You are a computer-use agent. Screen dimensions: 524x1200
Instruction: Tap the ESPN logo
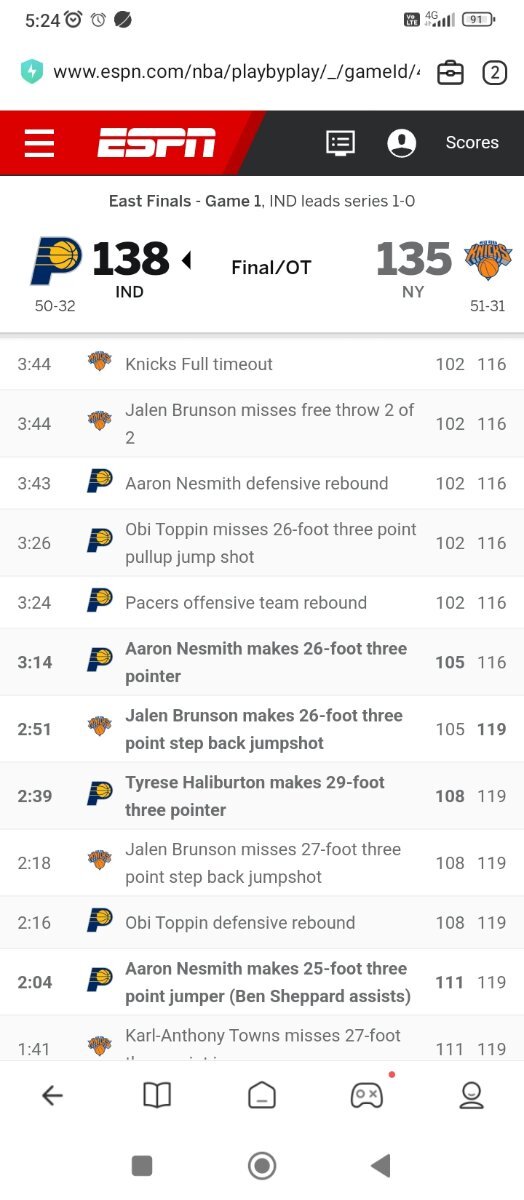click(x=156, y=143)
